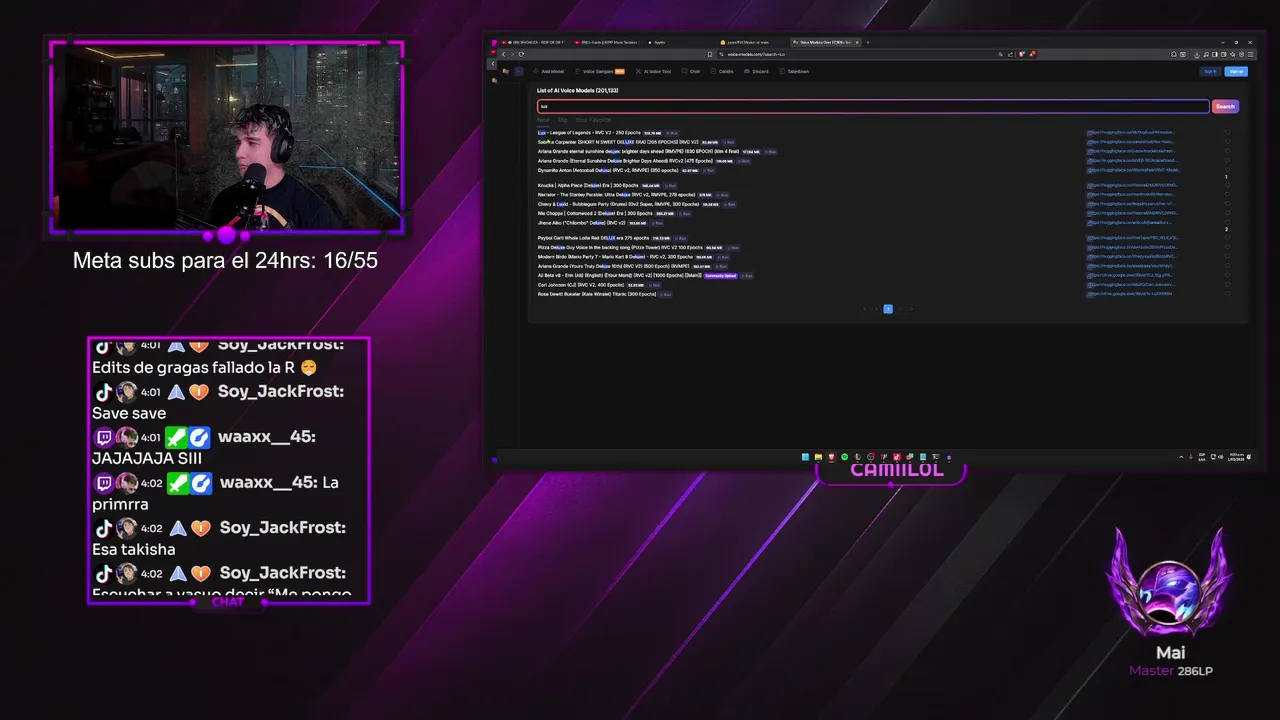Favorite the Sabrina Carpenter model
The image size is (1280, 720).
[x=1227, y=142]
